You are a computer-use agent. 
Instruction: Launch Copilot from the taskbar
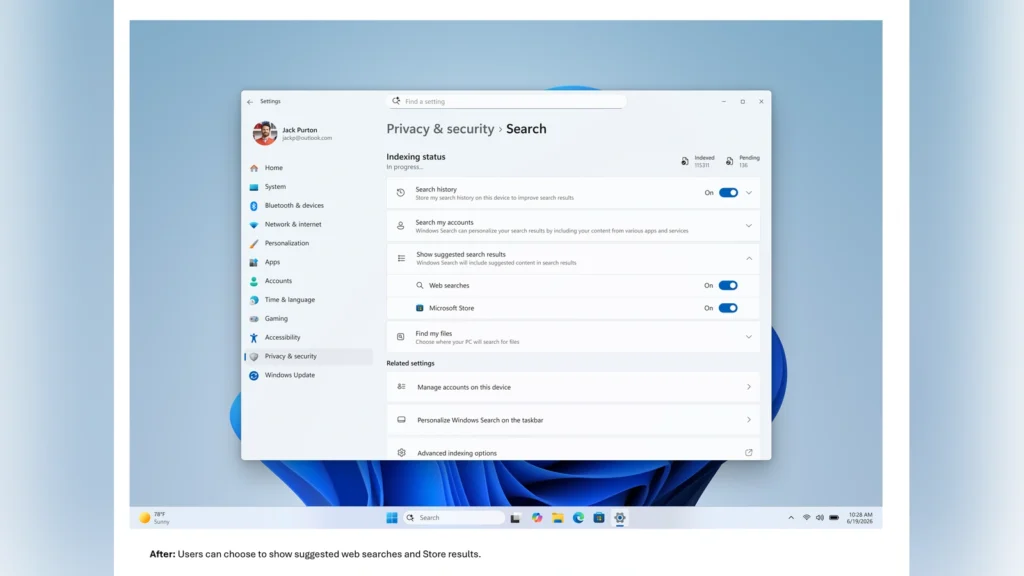[537, 518]
